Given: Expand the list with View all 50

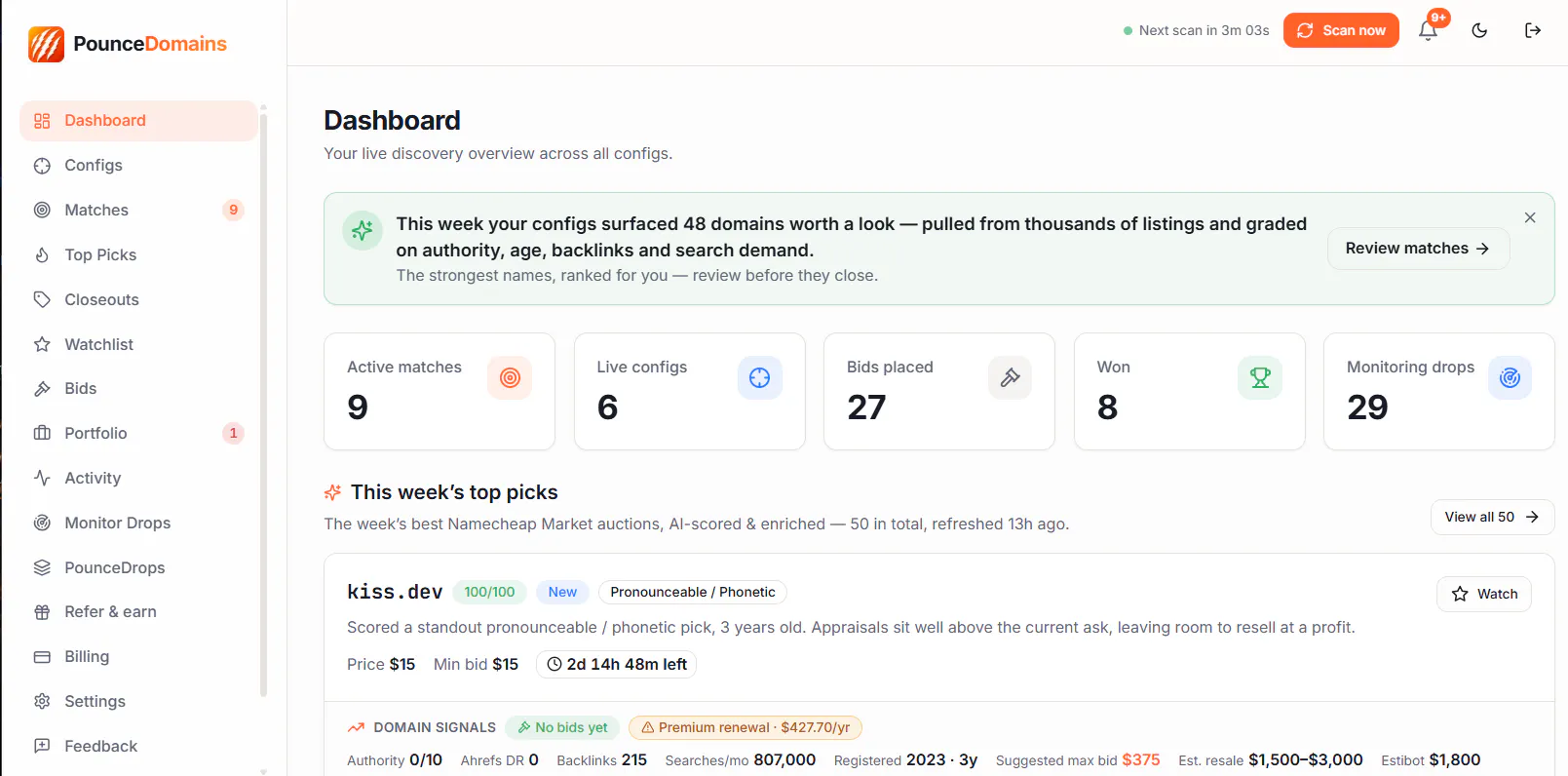Looking at the screenshot, I should click(x=1492, y=517).
